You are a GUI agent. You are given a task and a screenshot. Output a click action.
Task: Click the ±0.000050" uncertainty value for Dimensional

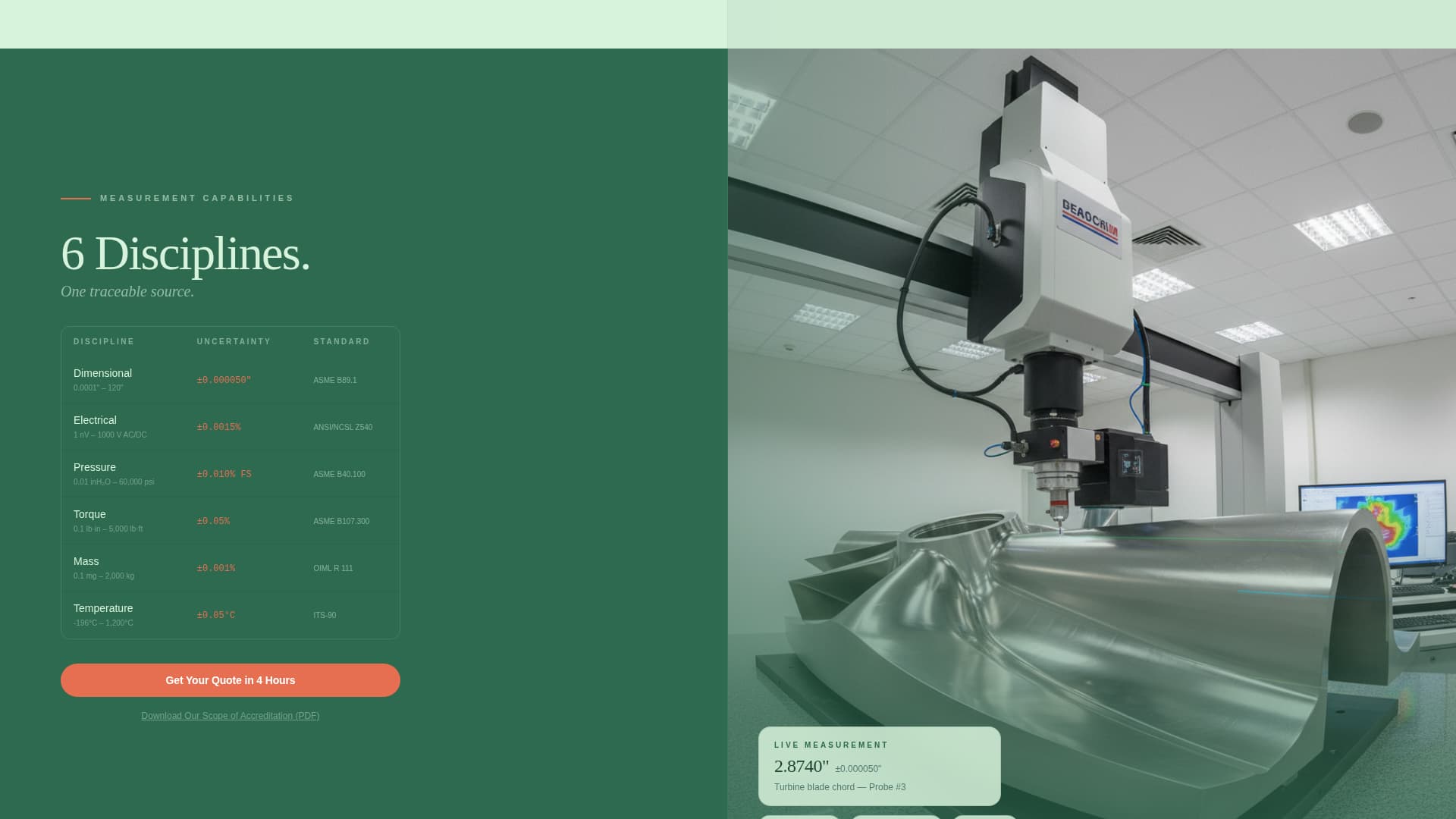223,380
